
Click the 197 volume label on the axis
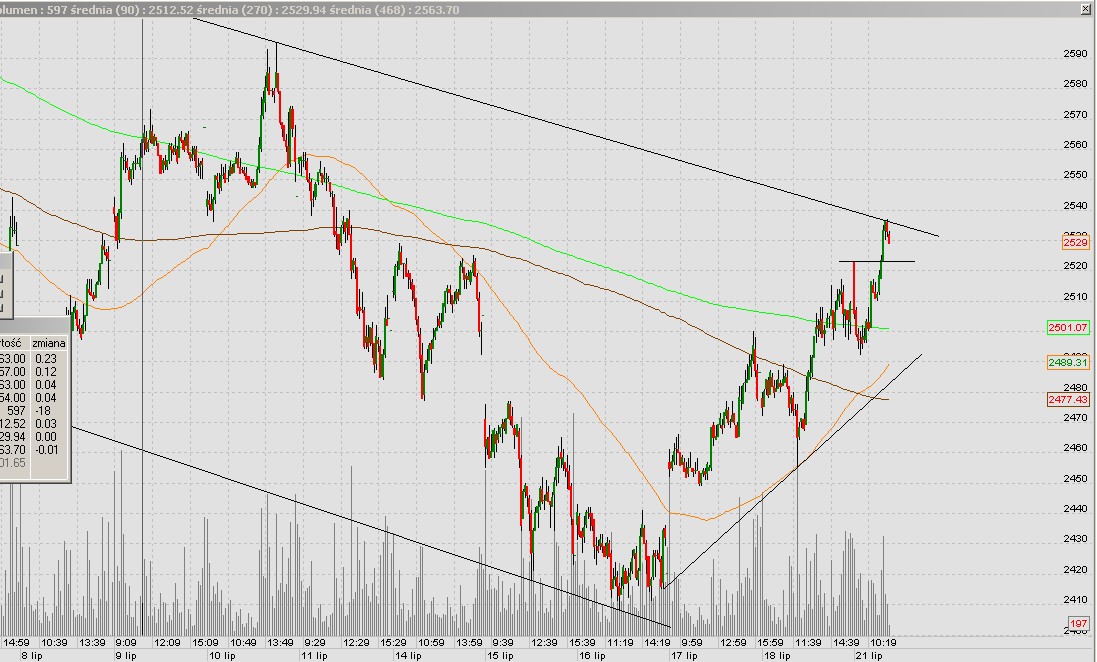coord(1079,624)
